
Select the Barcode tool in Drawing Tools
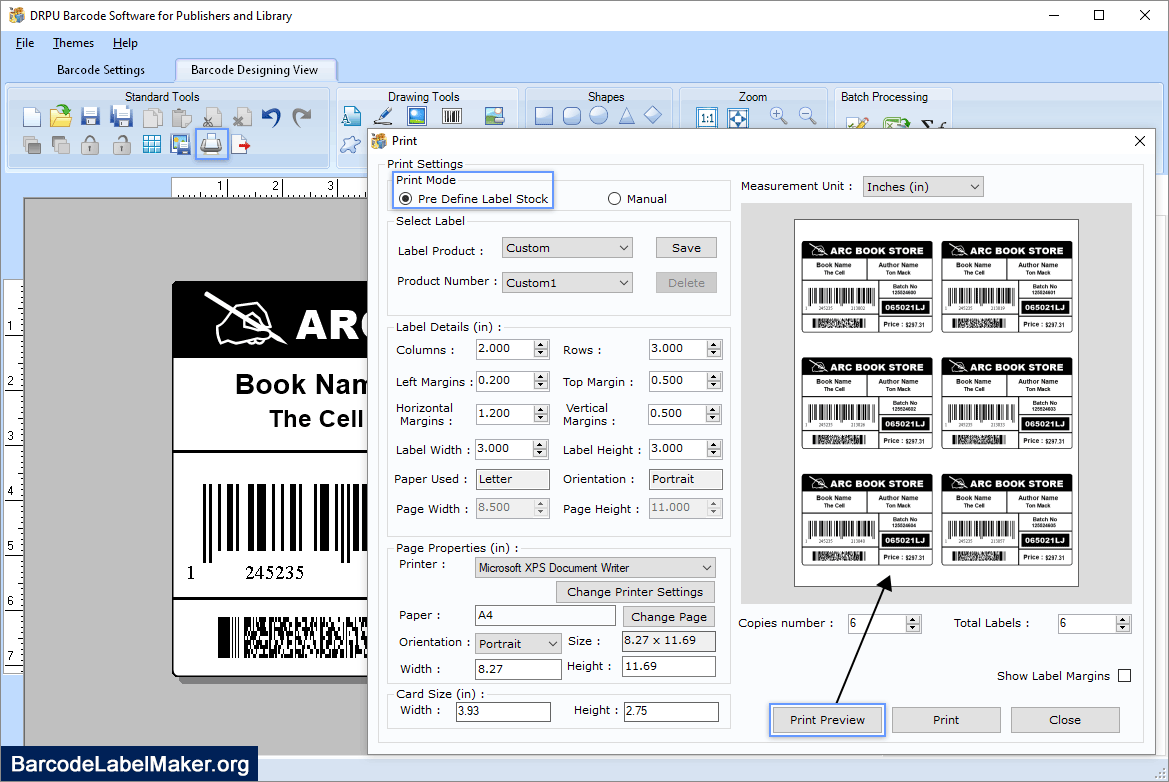pos(452,116)
